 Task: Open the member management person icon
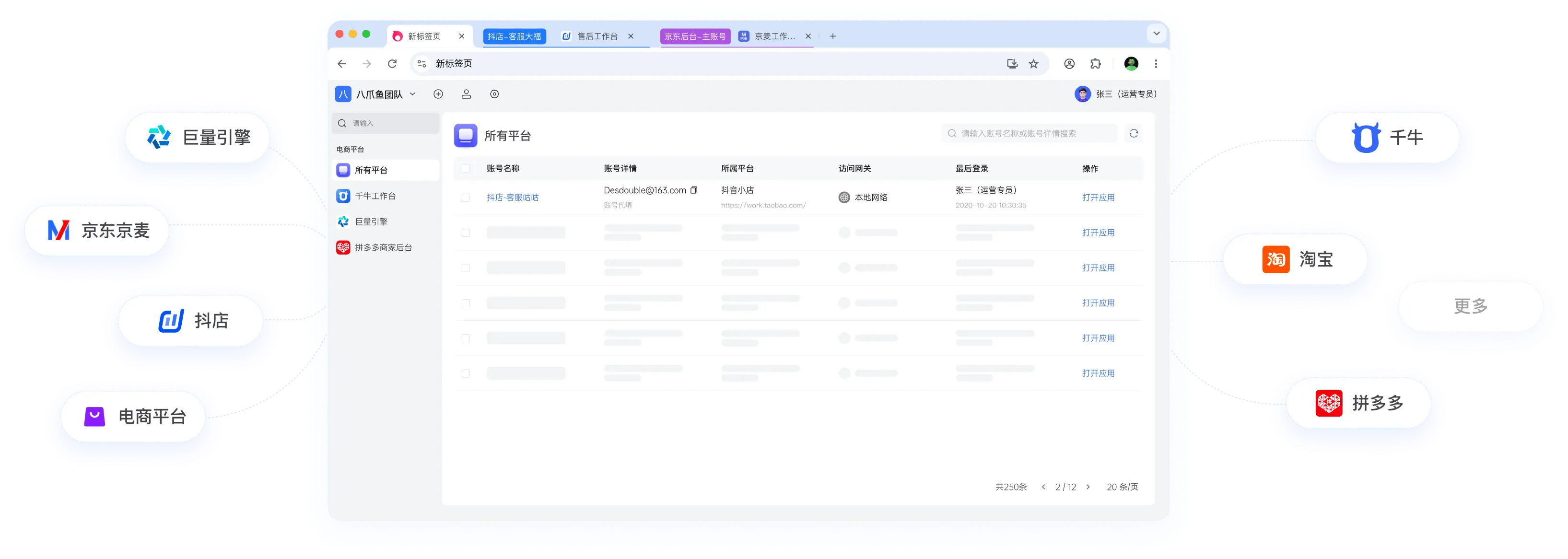point(466,94)
